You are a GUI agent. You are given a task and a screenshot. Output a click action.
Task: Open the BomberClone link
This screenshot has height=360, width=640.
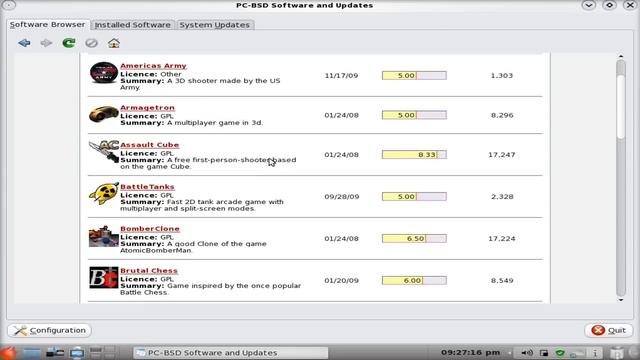tap(150, 229)
